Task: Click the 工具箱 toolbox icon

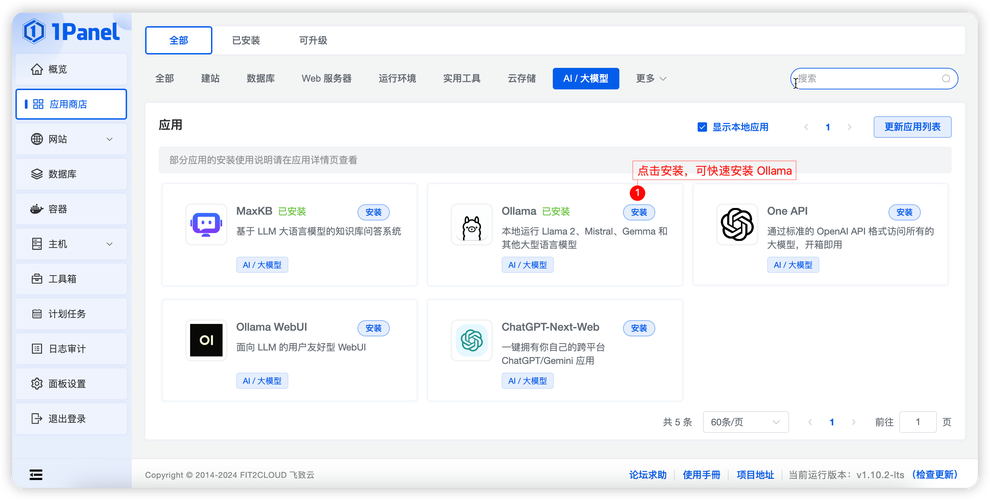Action: tap(37, 278)
